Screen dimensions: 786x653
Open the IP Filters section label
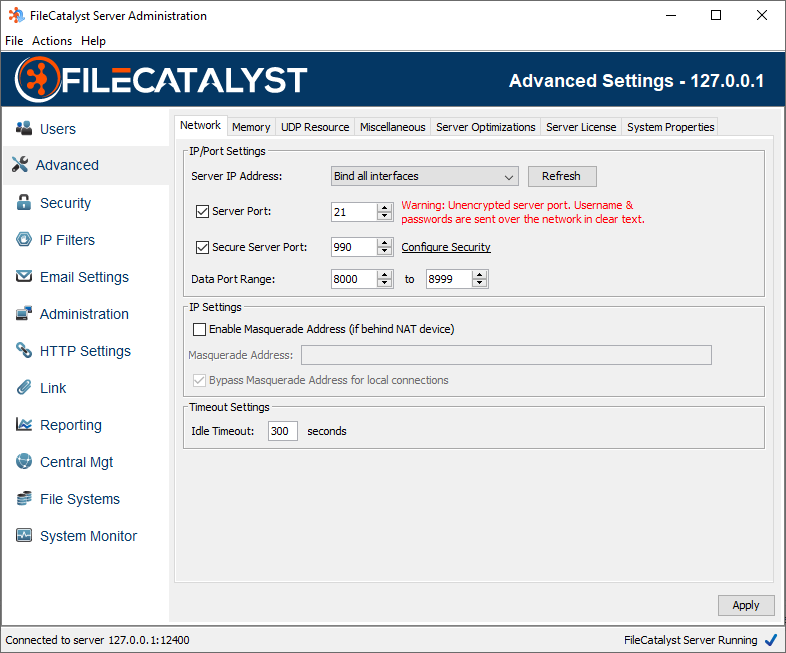(67, 240)
